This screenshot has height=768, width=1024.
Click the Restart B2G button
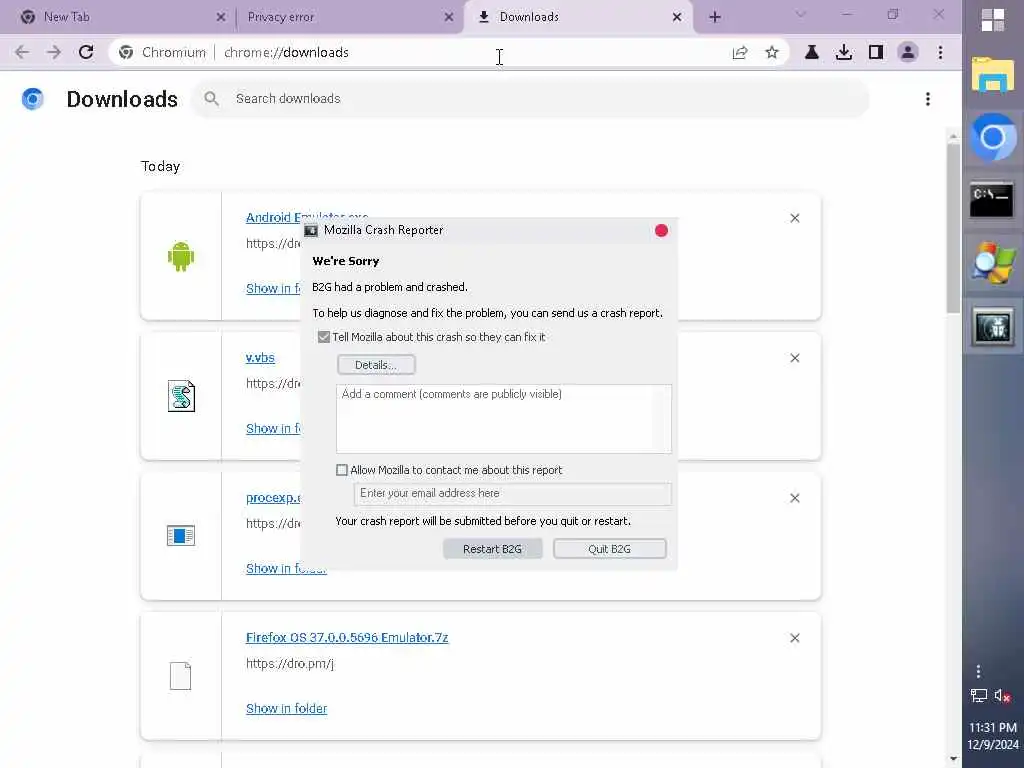click(x=492, y=549)
